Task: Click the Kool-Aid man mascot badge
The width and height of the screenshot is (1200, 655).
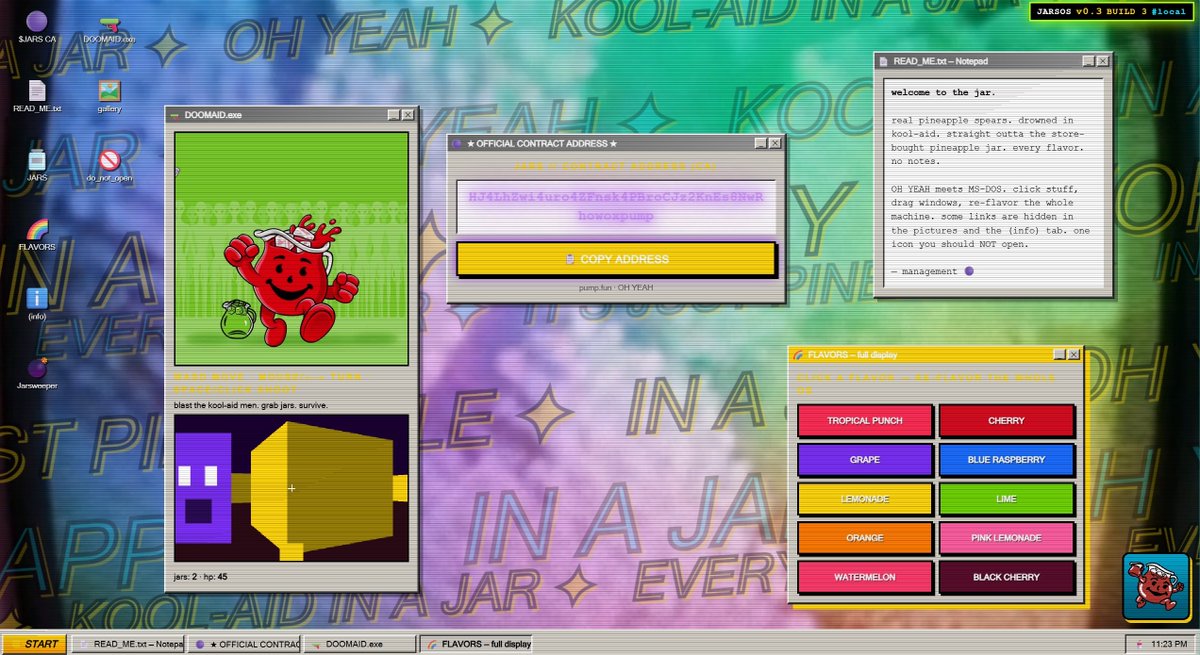Action: 1154,587
